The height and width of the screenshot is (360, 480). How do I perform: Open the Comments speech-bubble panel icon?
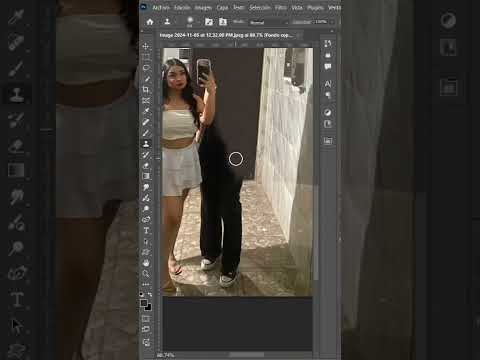click(x=328, y=67)
